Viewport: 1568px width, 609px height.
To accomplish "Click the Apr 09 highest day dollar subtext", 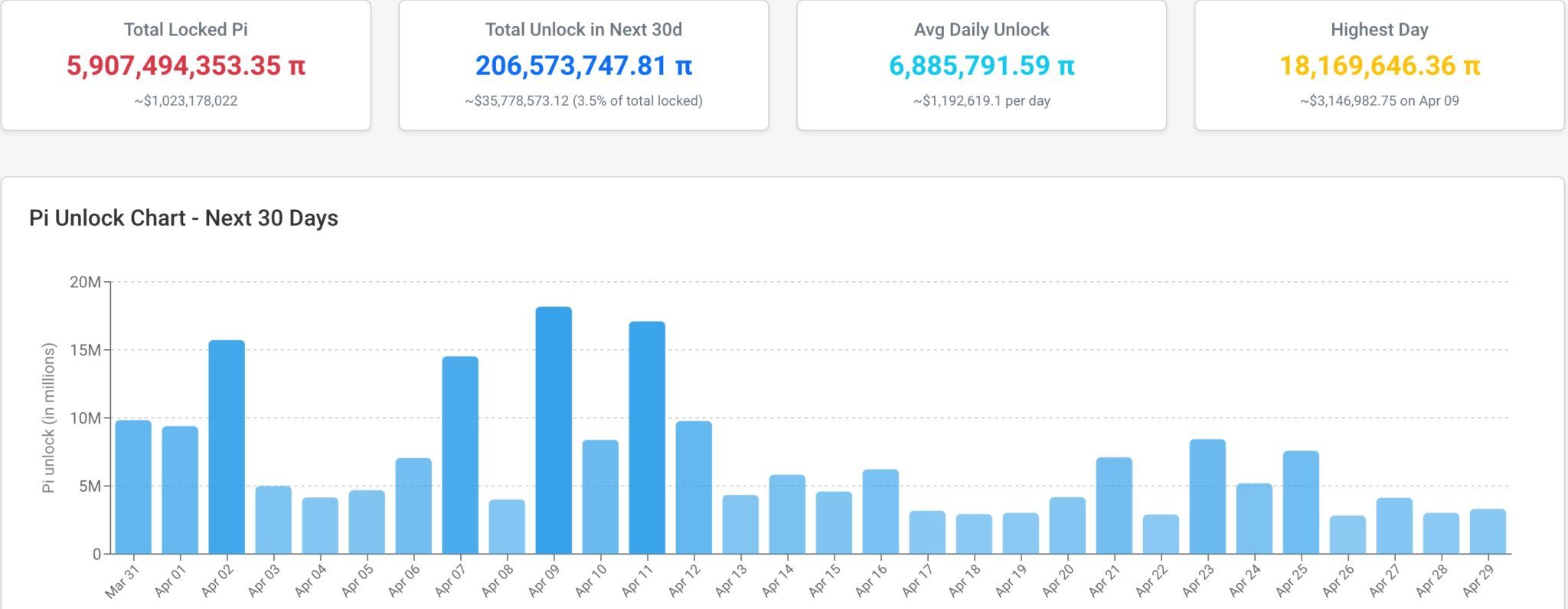I will (1379, 101).
